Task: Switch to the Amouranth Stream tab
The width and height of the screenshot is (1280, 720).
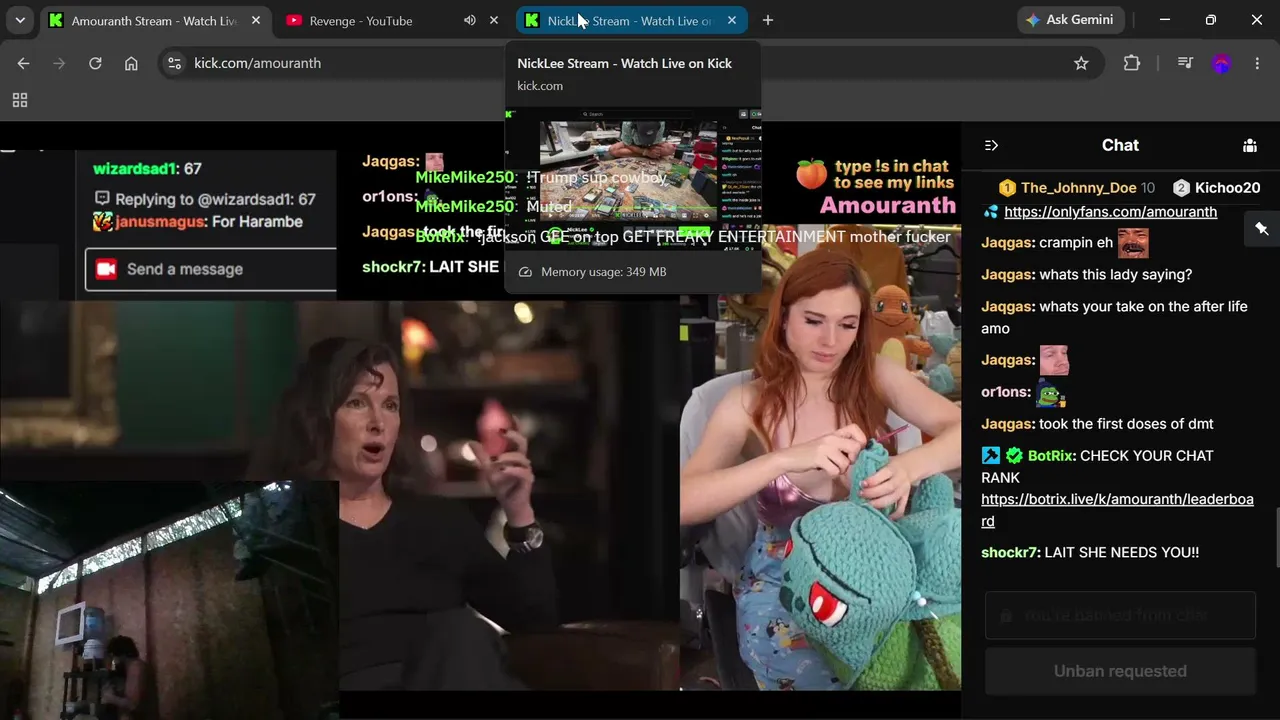Action: (155, 20)
